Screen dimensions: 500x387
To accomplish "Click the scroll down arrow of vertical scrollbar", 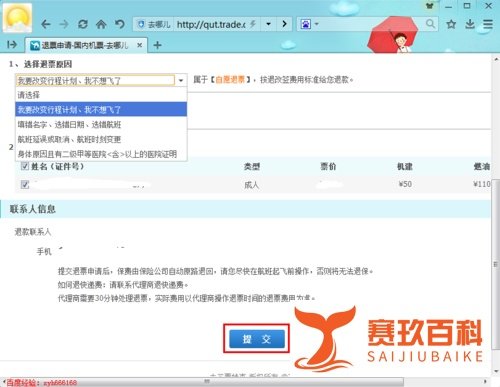I will (496, 371).
